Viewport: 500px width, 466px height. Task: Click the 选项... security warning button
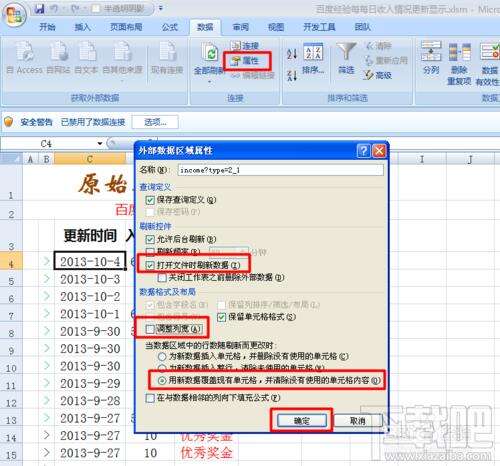coord(155,122)
